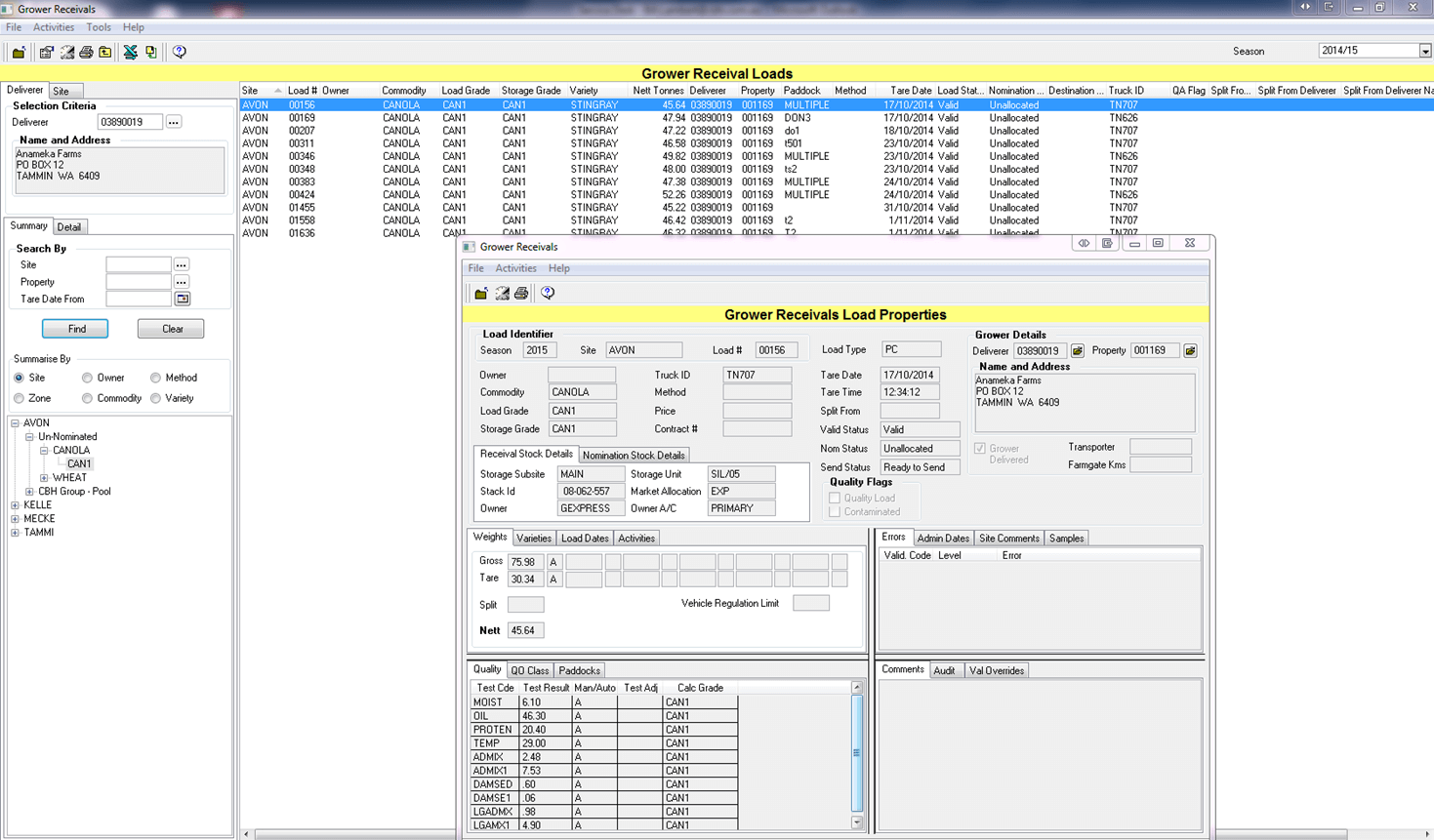Collapse the Un-Nominated tree node
The height and width of the screenshot is (840, 1434).
[29, 437]
